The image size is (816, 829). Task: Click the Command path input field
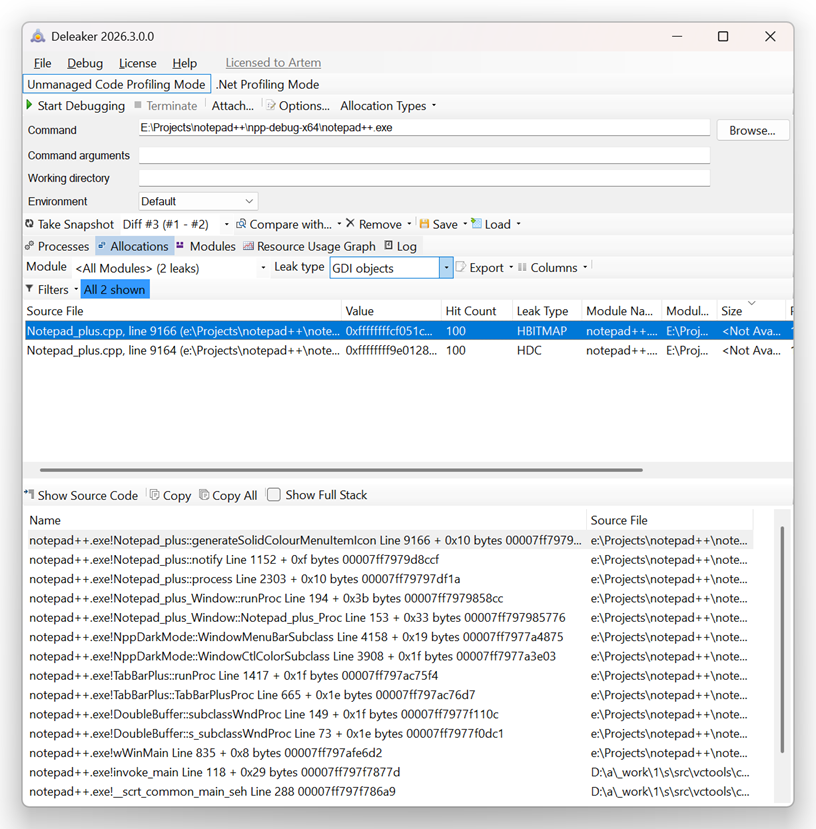[424, 127]
